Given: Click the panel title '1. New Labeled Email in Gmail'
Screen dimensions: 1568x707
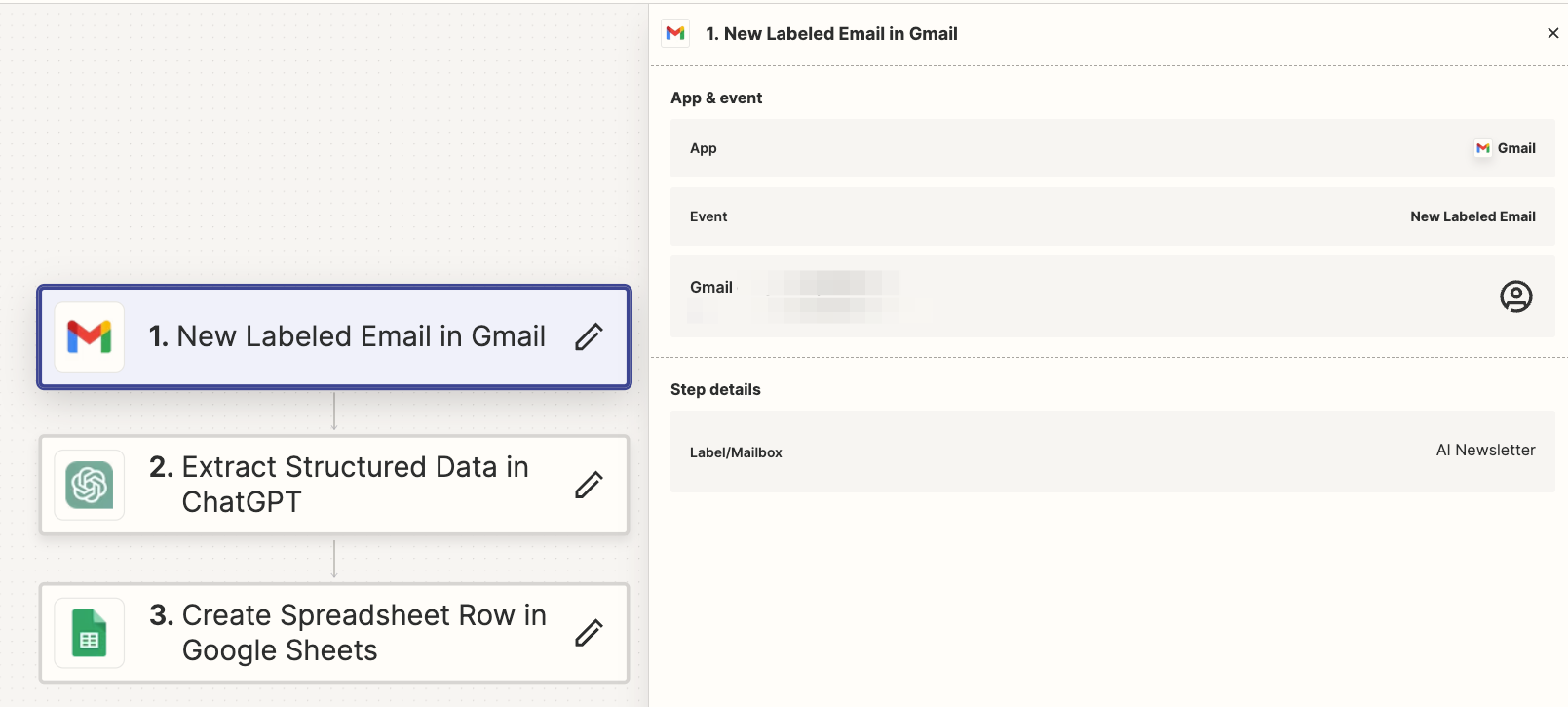Looking at the screenshot, I should coord(831,33).
